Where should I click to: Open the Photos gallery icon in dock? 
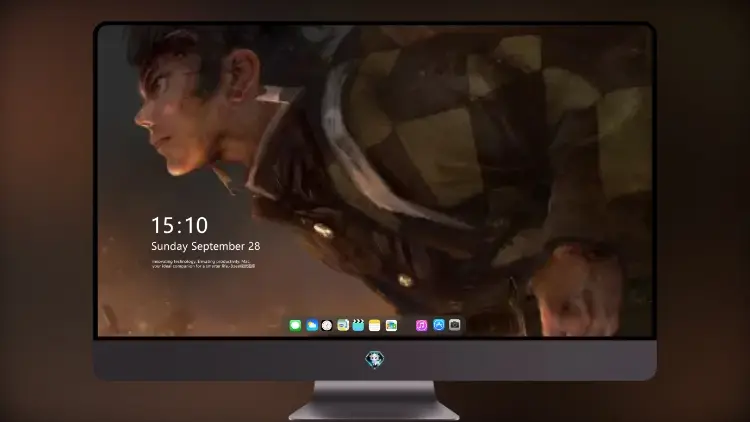tap(391, 325)
